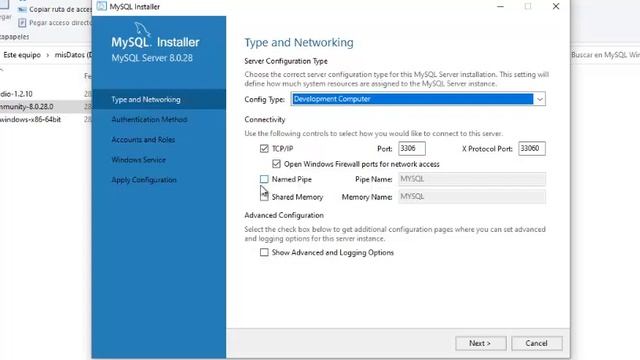This screenshot has width=640, height=360.
Task: Click Este equipo in Explorer breadcrumb
Action: (x=22, y=55)
